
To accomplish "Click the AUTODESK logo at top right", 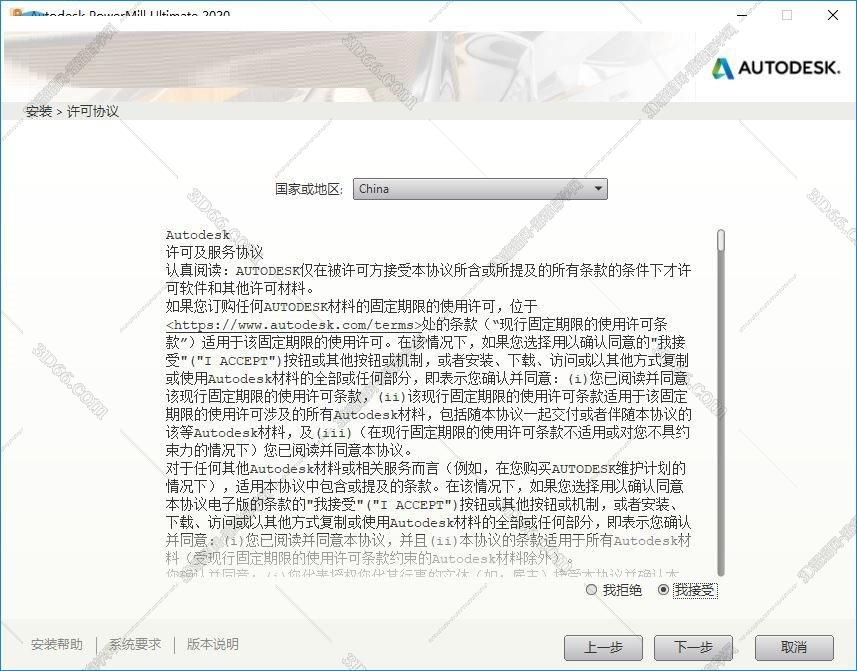I will coord(777,69).
